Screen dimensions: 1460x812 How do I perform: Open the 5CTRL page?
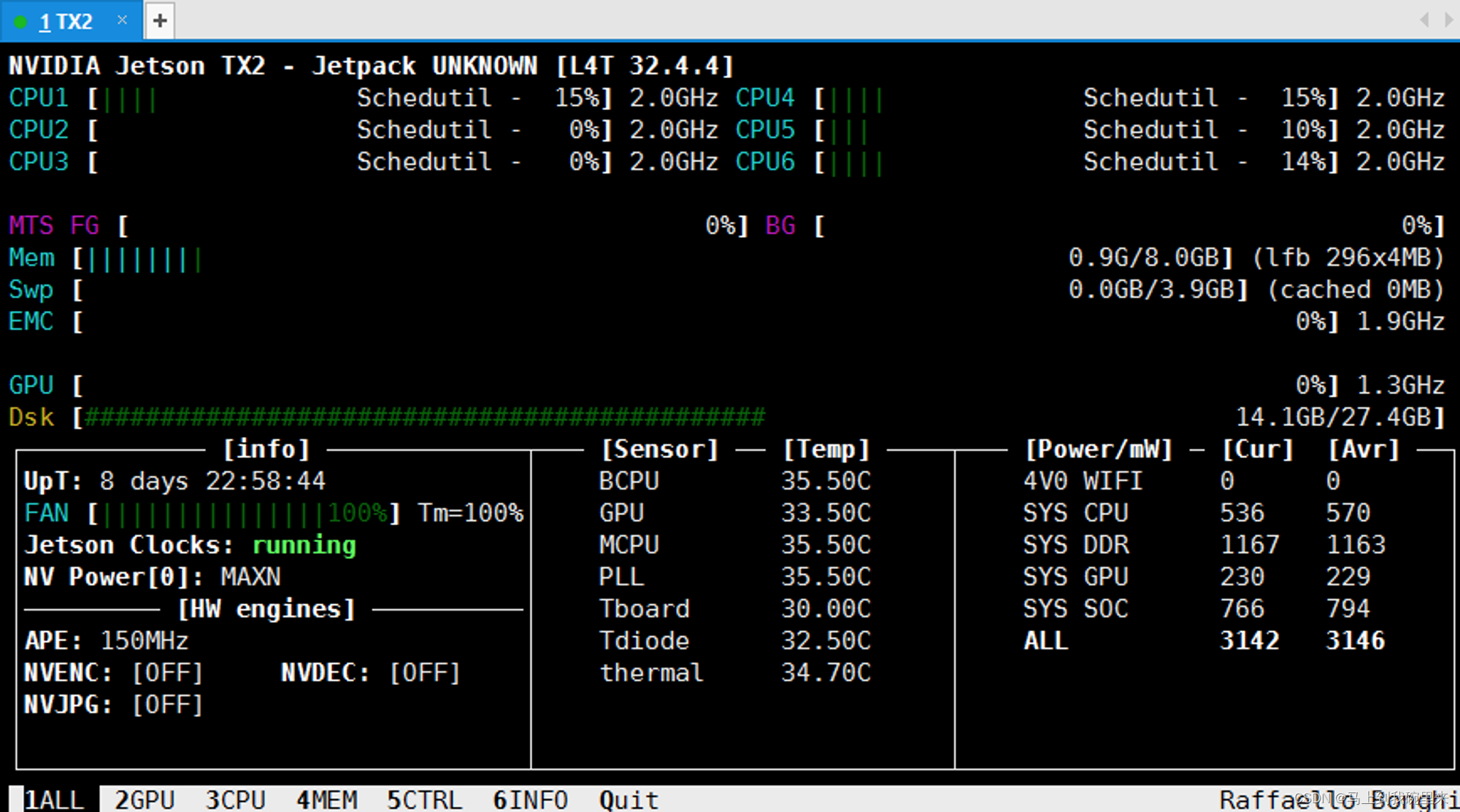click(424, 800)
